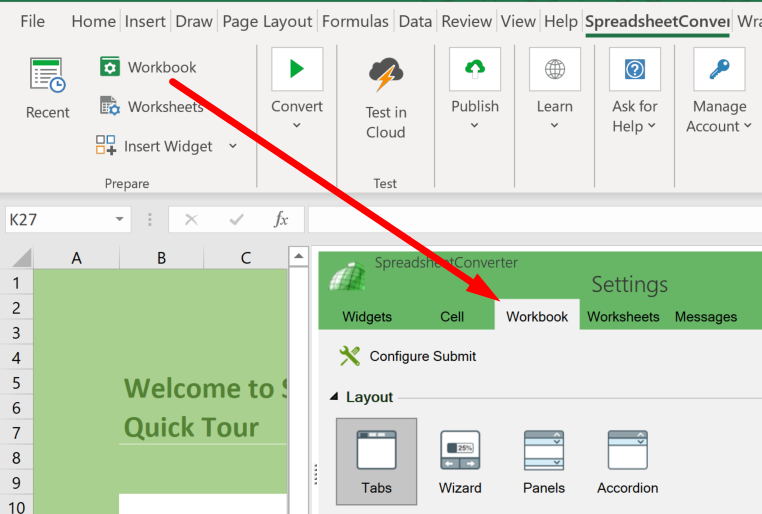
Task: Click the Worksheets settings icon
Action: [x=110, y=106]
